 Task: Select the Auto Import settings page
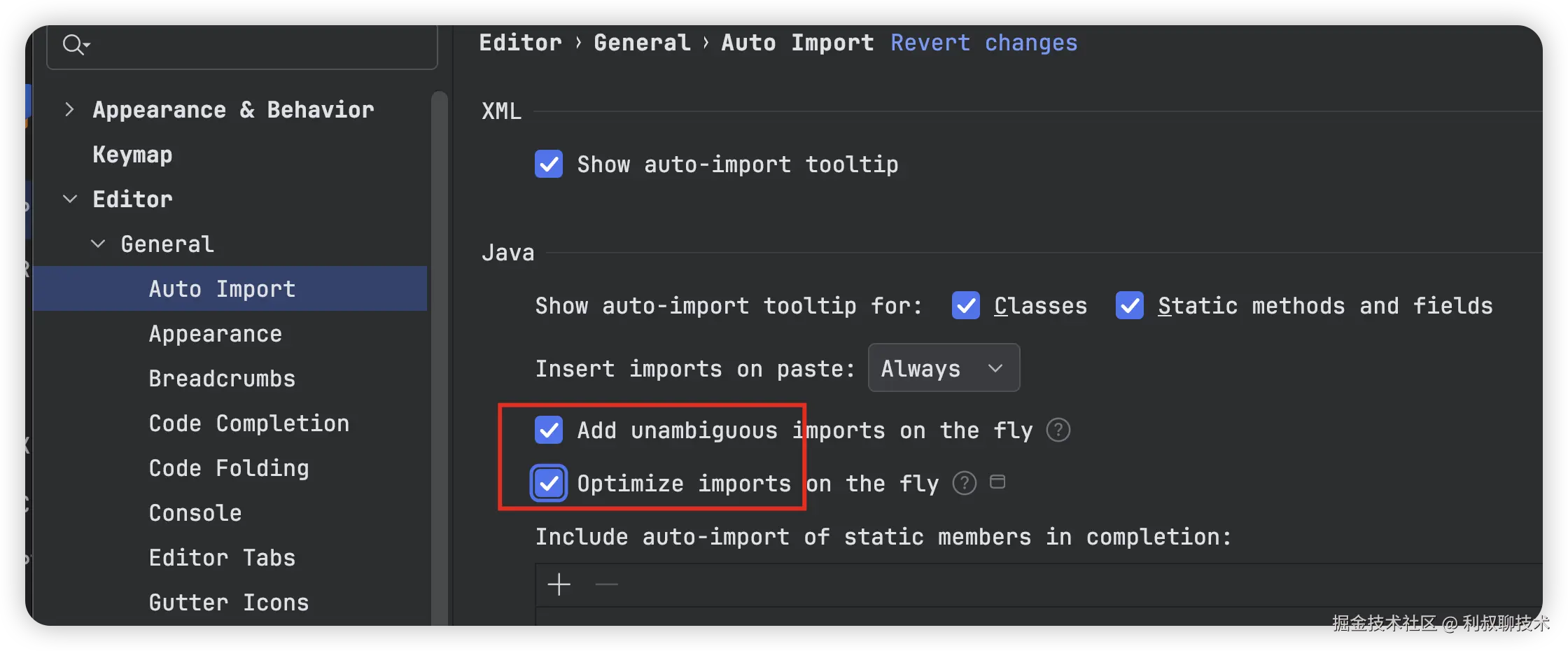(230, 288)
